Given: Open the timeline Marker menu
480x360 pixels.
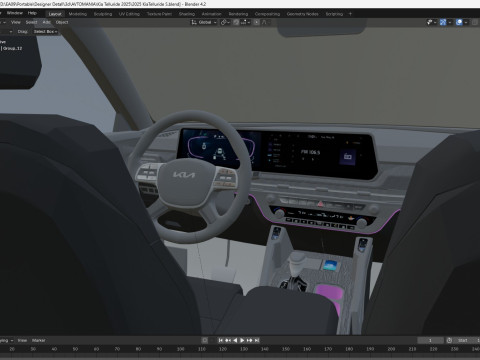Looking at the screenshot, I should [38, 340].
